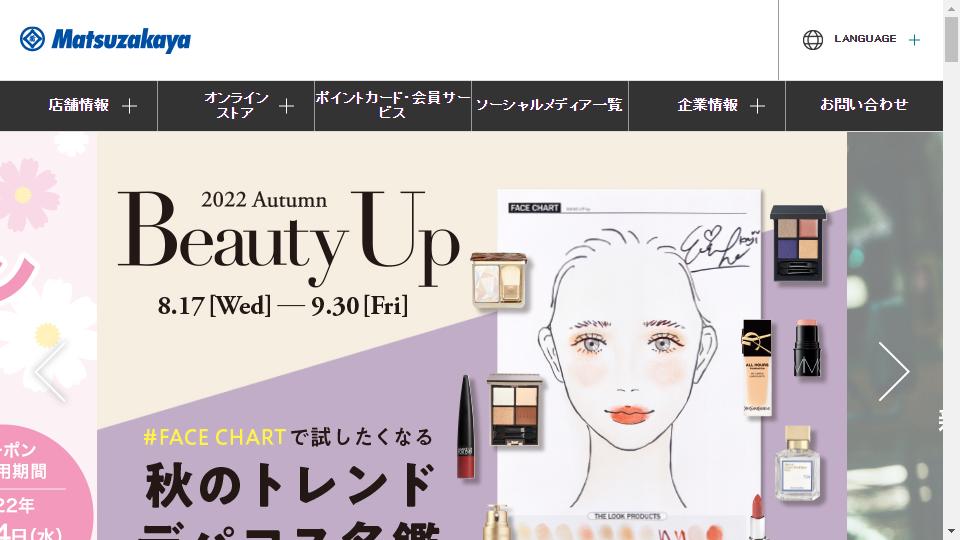This screenshot has width=960, height=540.
Task: Click plus icon beside 店舗情報
Action: (129, 106)
